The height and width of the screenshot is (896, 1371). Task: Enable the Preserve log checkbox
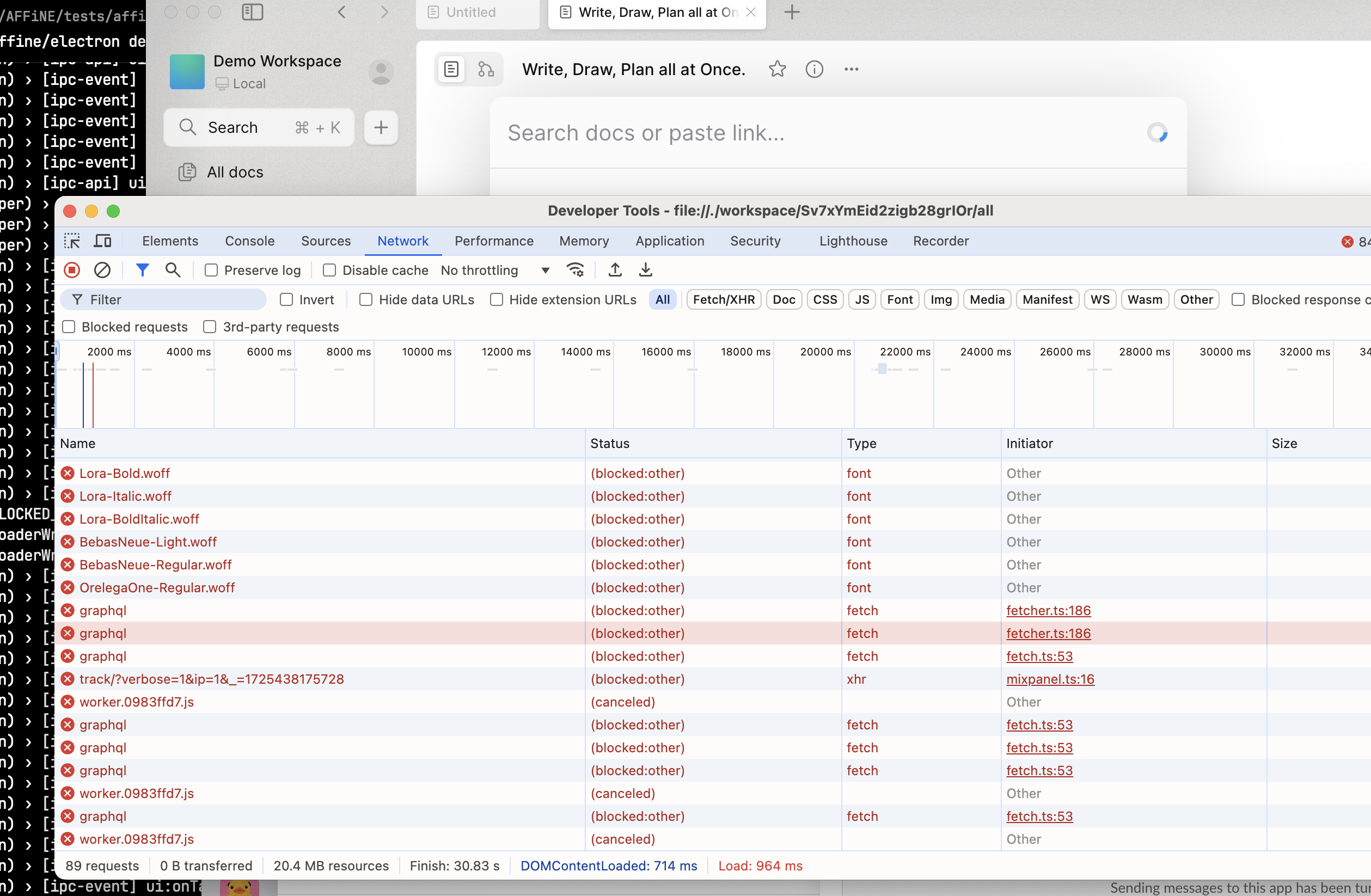[211, 270]
